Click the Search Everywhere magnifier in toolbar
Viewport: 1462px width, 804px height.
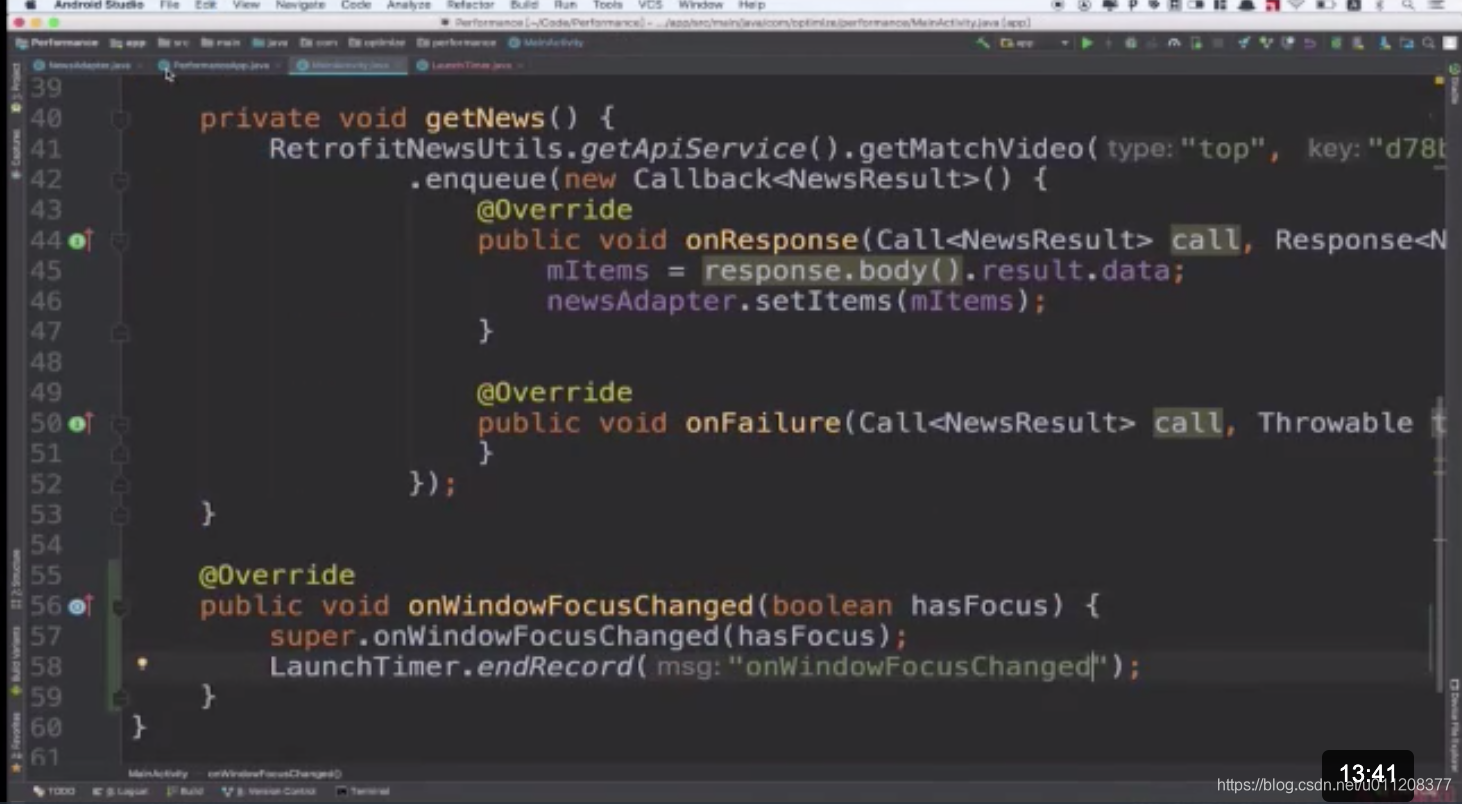[x=1429, y=43]
